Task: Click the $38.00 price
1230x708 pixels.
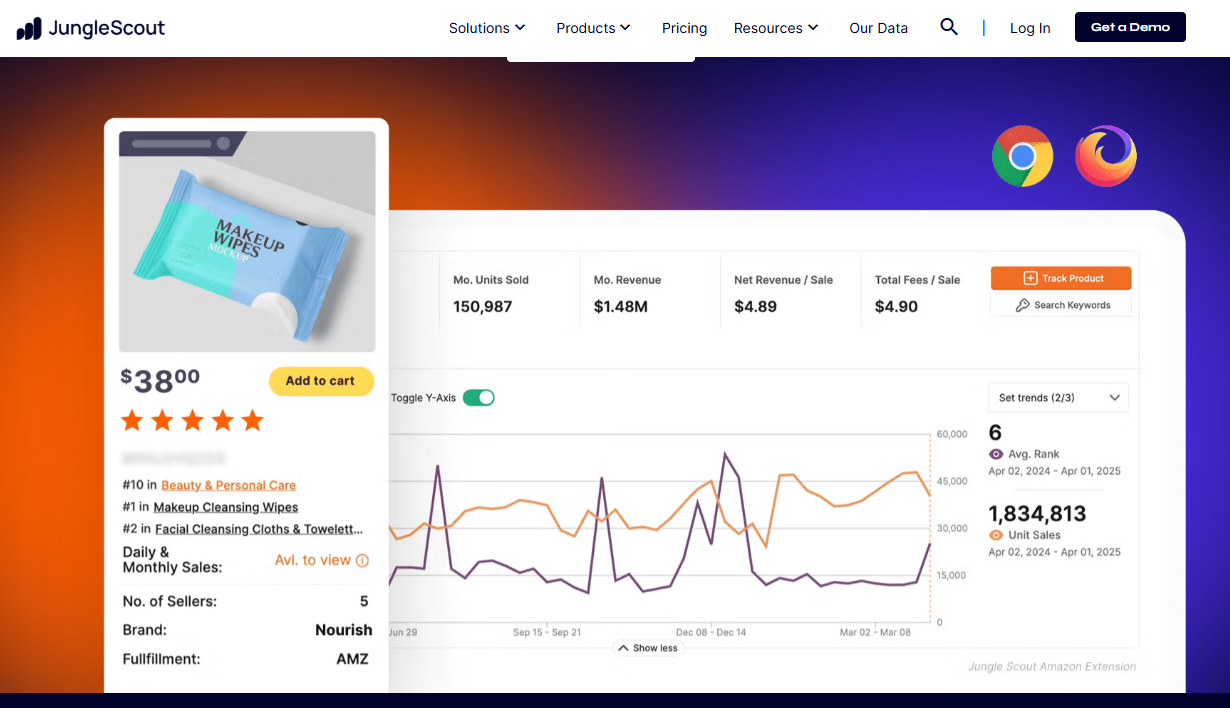Action: 160,380
